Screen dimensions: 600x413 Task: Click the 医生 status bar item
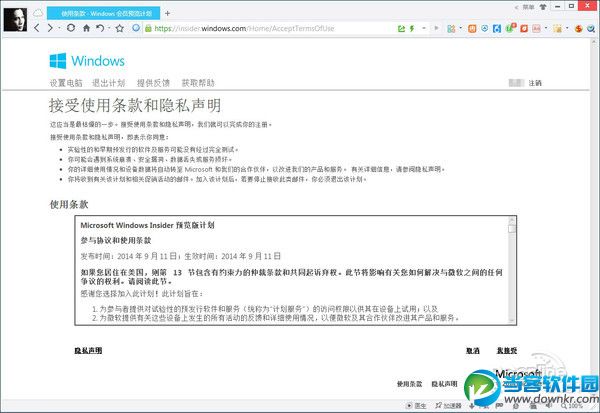416,405
